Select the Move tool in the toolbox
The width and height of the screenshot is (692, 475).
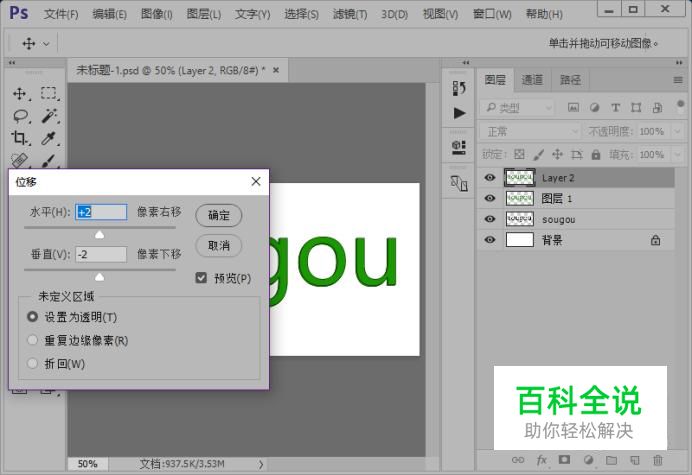[19, 94]
